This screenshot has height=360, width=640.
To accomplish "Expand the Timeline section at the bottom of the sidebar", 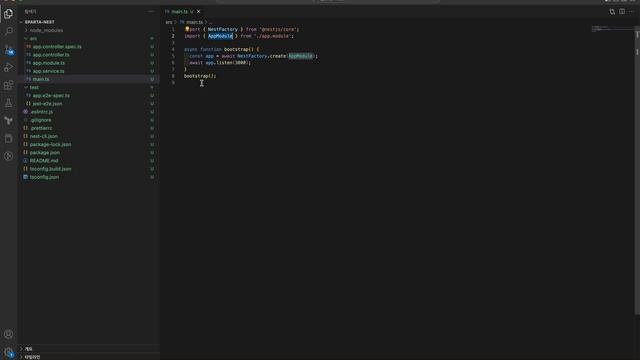I will [x=32, y=357].
